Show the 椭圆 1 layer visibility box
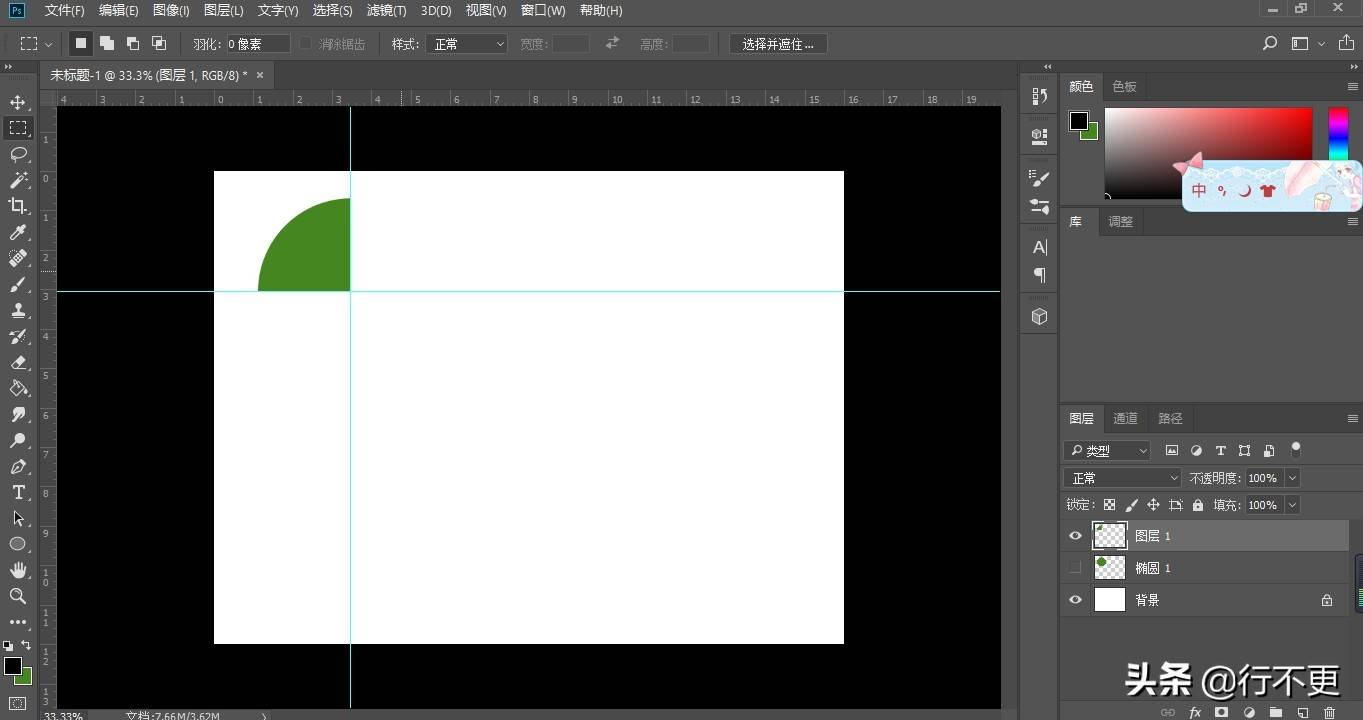Viewport: 1363px width, 720px height. click(1075, 568)
